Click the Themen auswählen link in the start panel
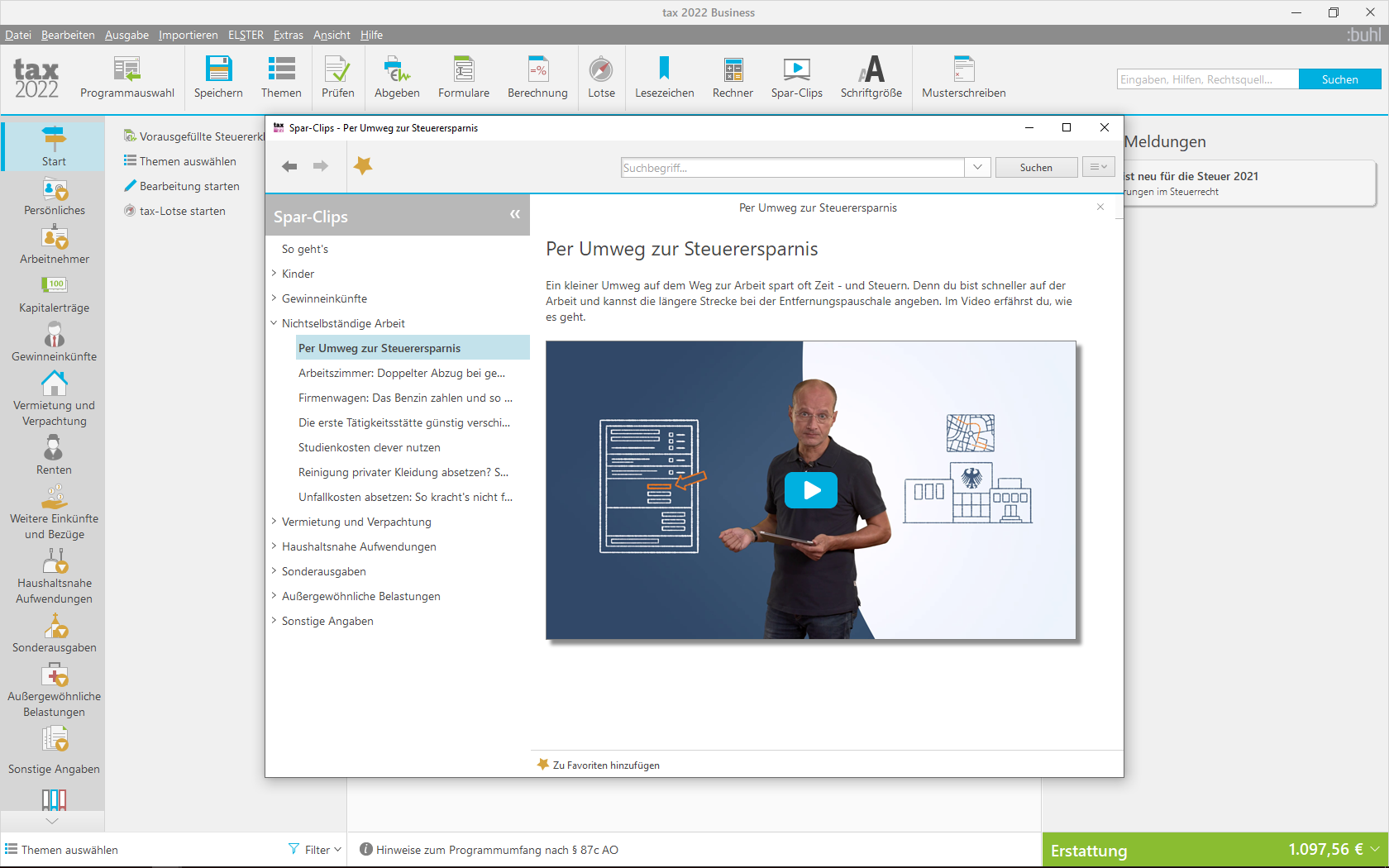This screenshot has width=1389, height=868. click(x=180, y=161)
